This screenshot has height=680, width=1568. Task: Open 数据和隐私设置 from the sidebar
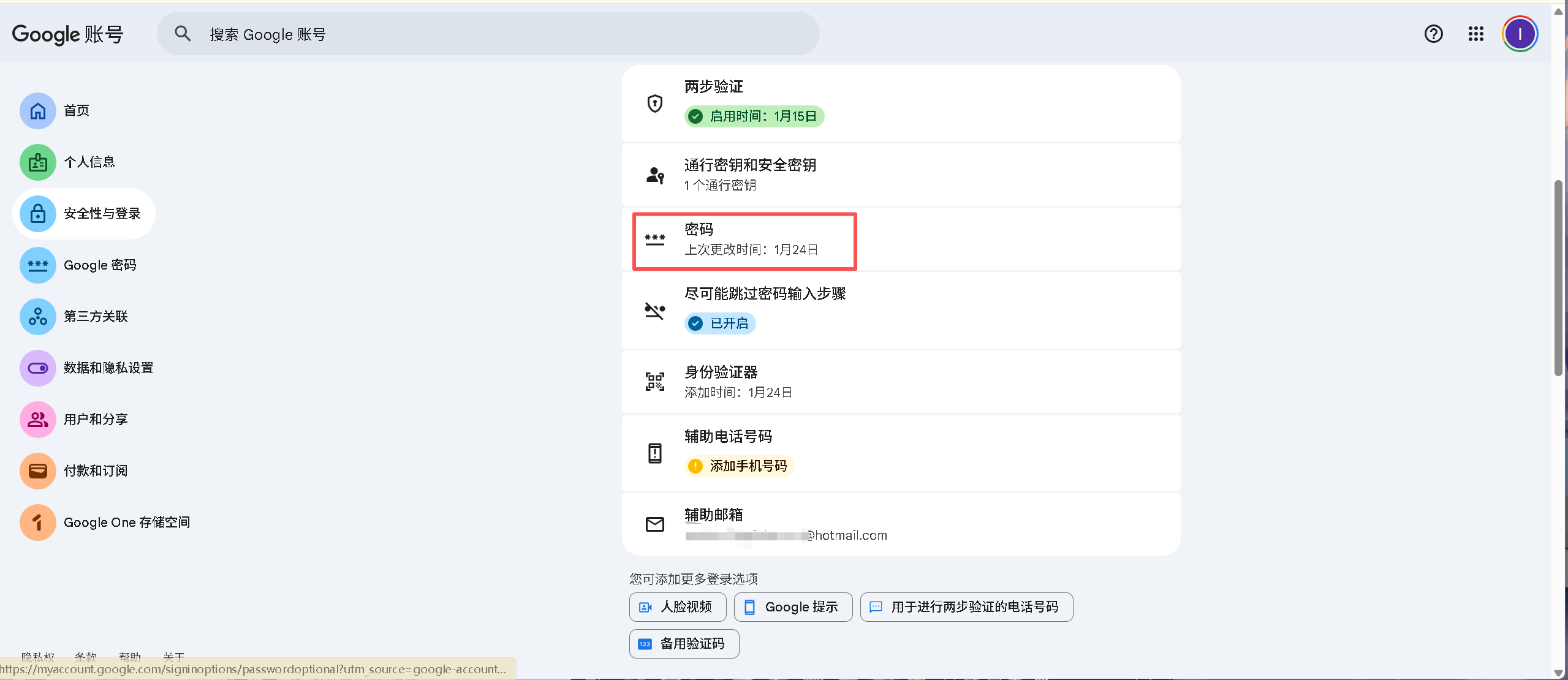(108, 368)
